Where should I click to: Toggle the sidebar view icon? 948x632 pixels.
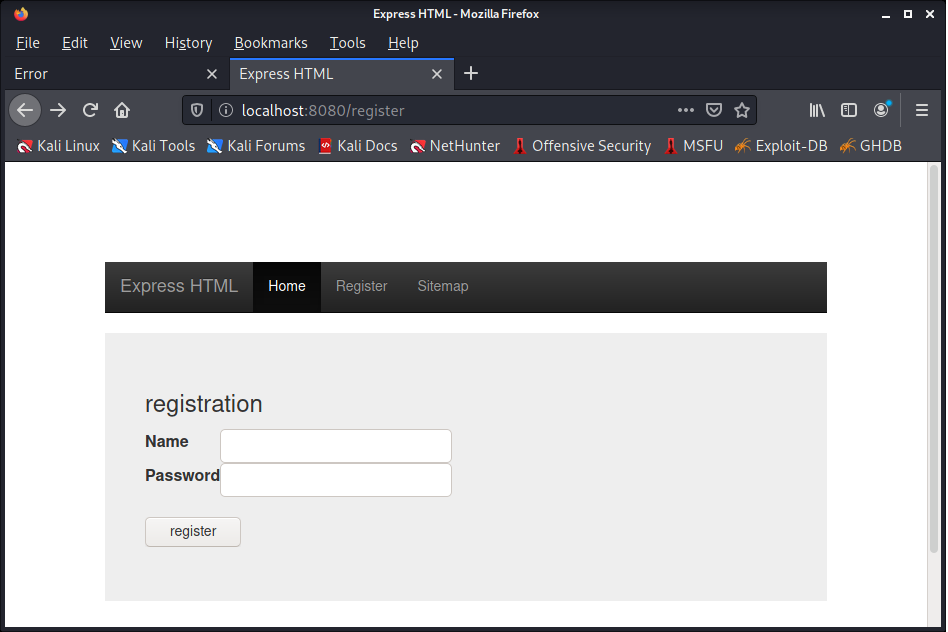point(849,110)
